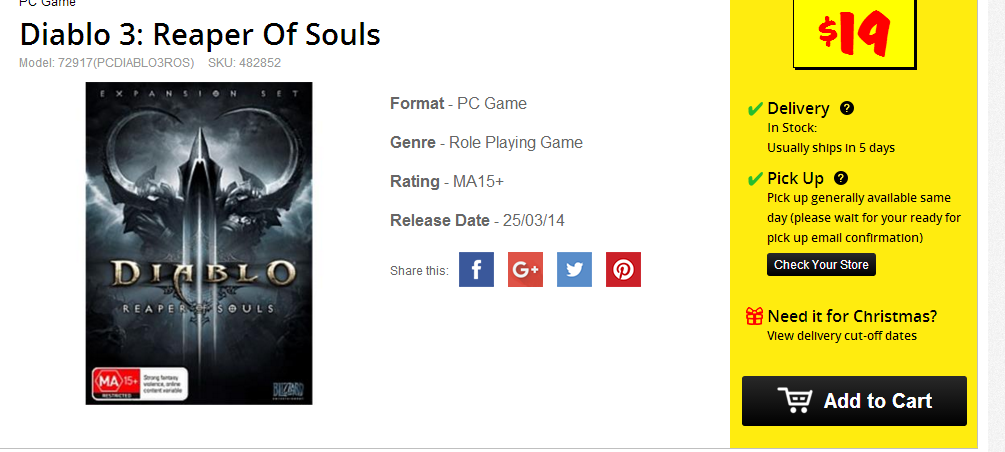The width and height of the screenshot is (1005, 452).
Task: Share via Google Plus icon
Action: pyautogui.click(x=525, y=270)
